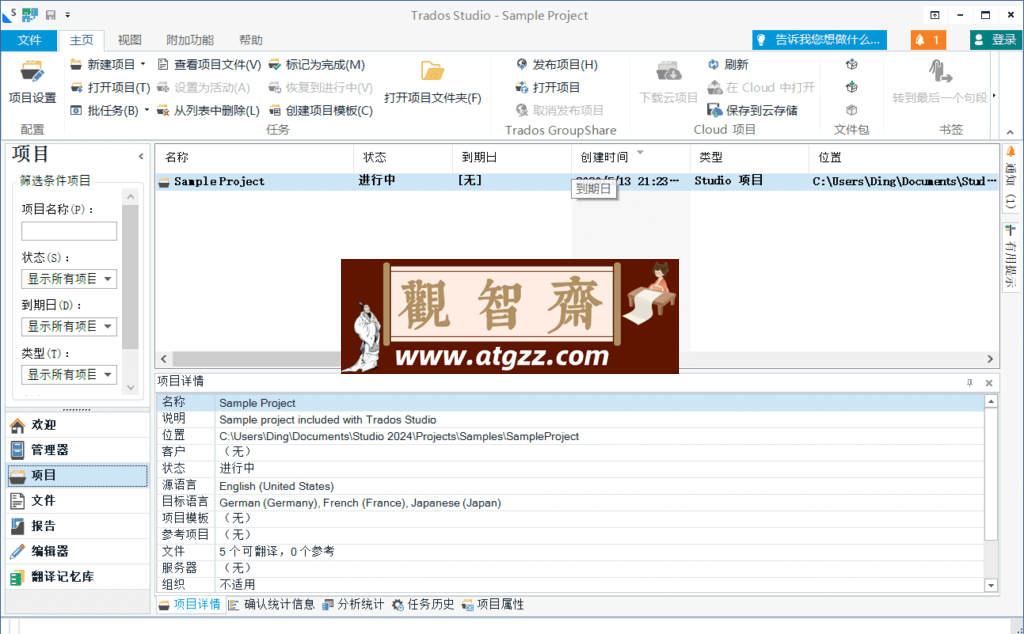Open 报告 view in navigation pane
The height and width of the screenshot is (634, 1024).
tap(78, 526)
